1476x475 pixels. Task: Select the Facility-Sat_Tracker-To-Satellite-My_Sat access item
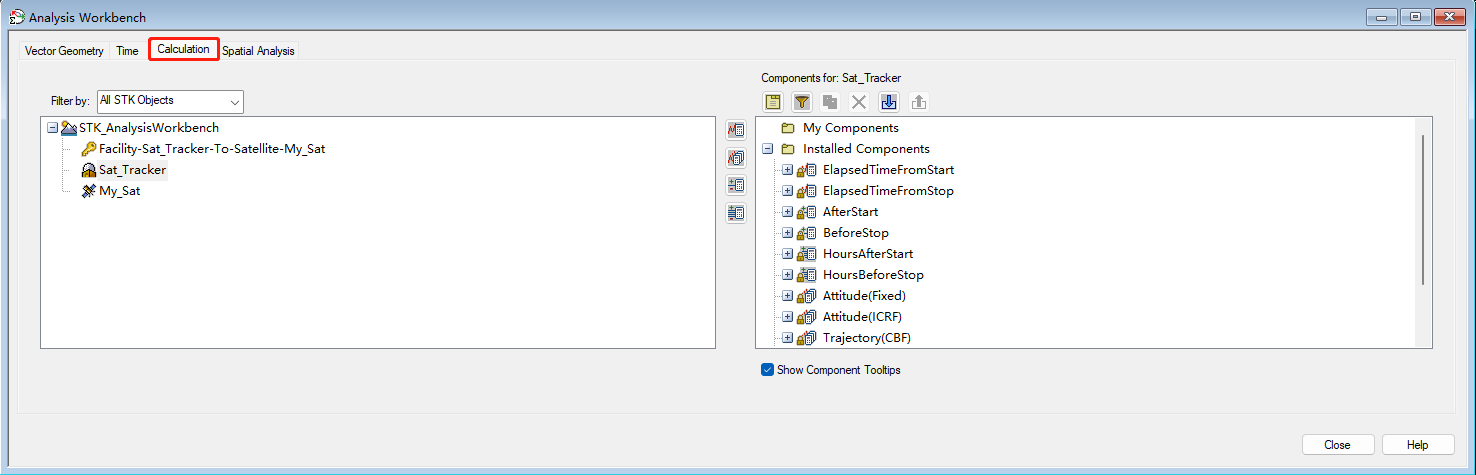click(x=211, y=149)
